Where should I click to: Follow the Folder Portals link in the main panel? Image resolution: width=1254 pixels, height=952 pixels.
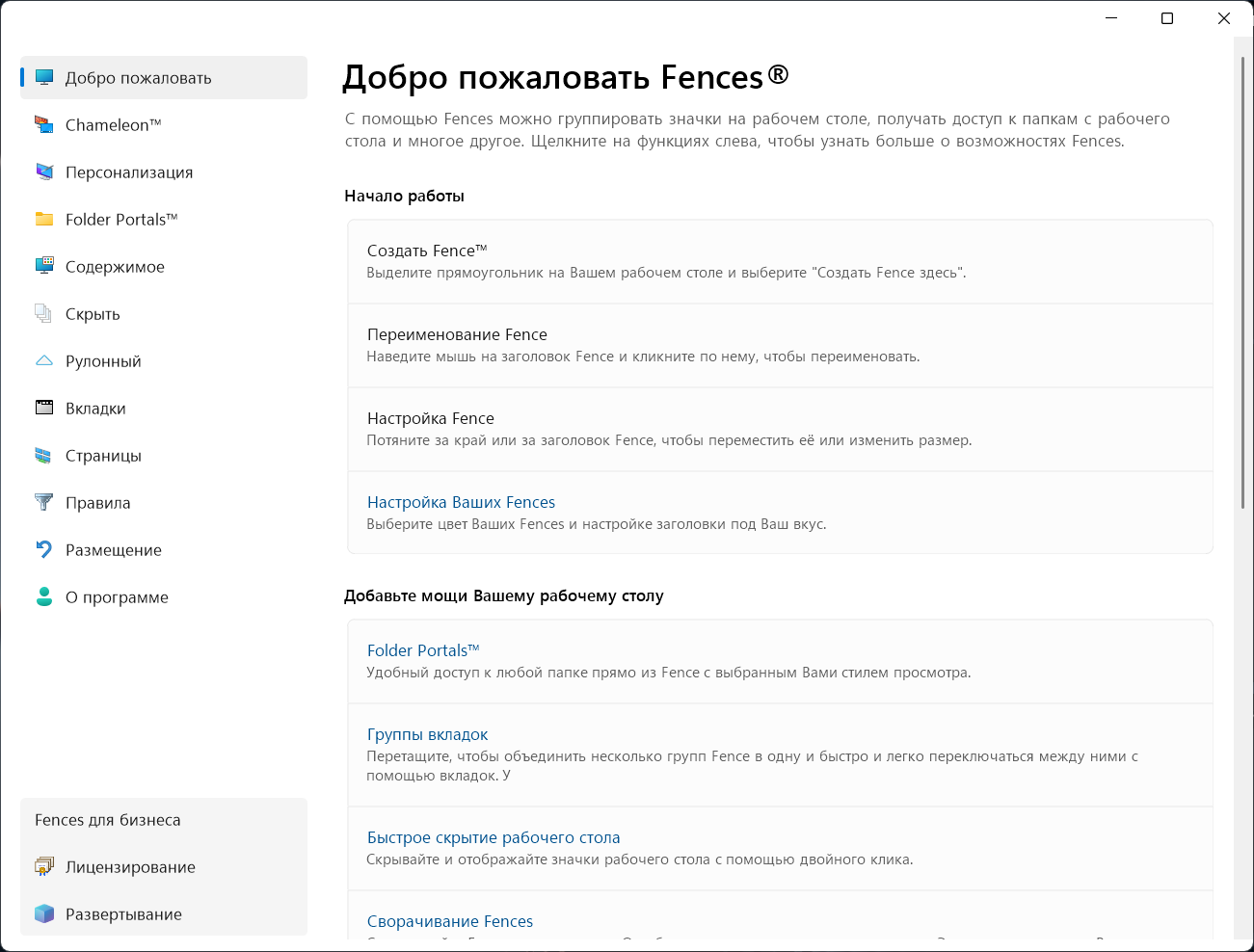click(x=422, y=650)
